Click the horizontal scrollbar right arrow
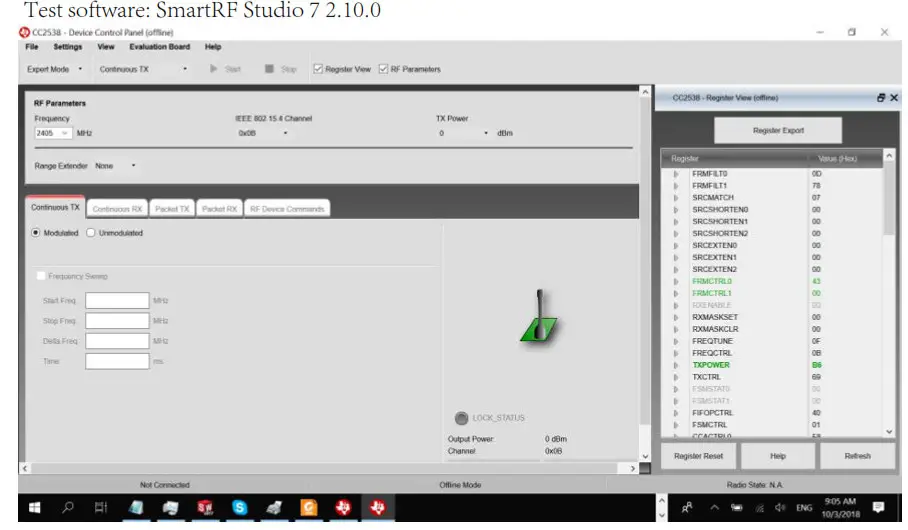 [632, 468]
